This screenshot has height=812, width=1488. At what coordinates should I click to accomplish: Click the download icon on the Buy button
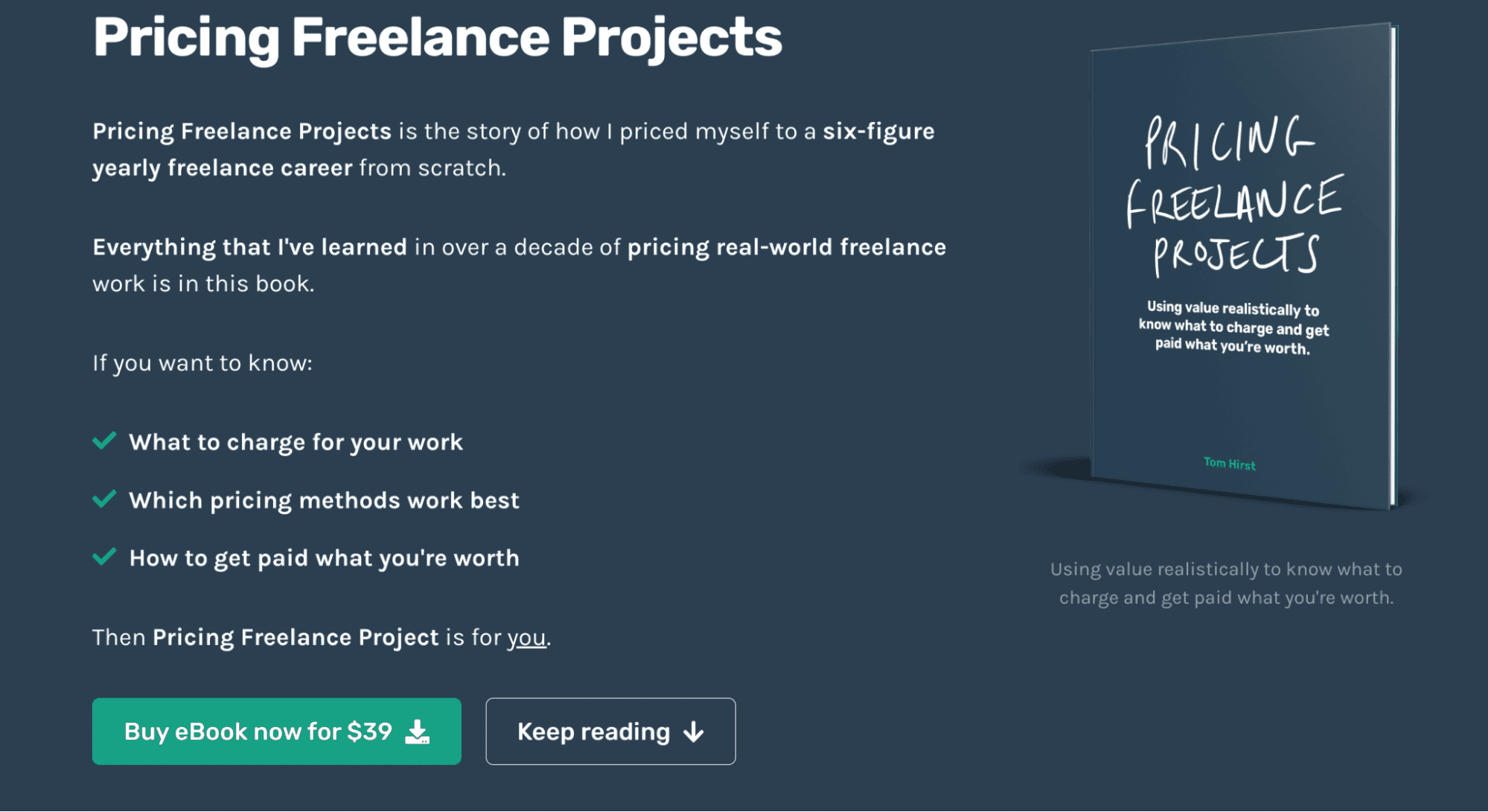coord(418,732)
